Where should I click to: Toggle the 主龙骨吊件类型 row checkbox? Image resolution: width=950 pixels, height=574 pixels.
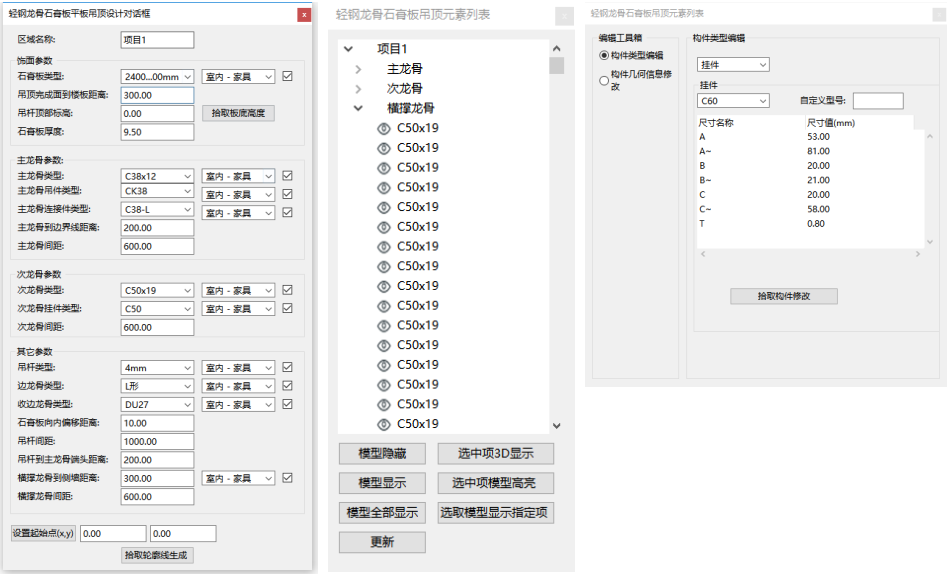tap(288, 194)
